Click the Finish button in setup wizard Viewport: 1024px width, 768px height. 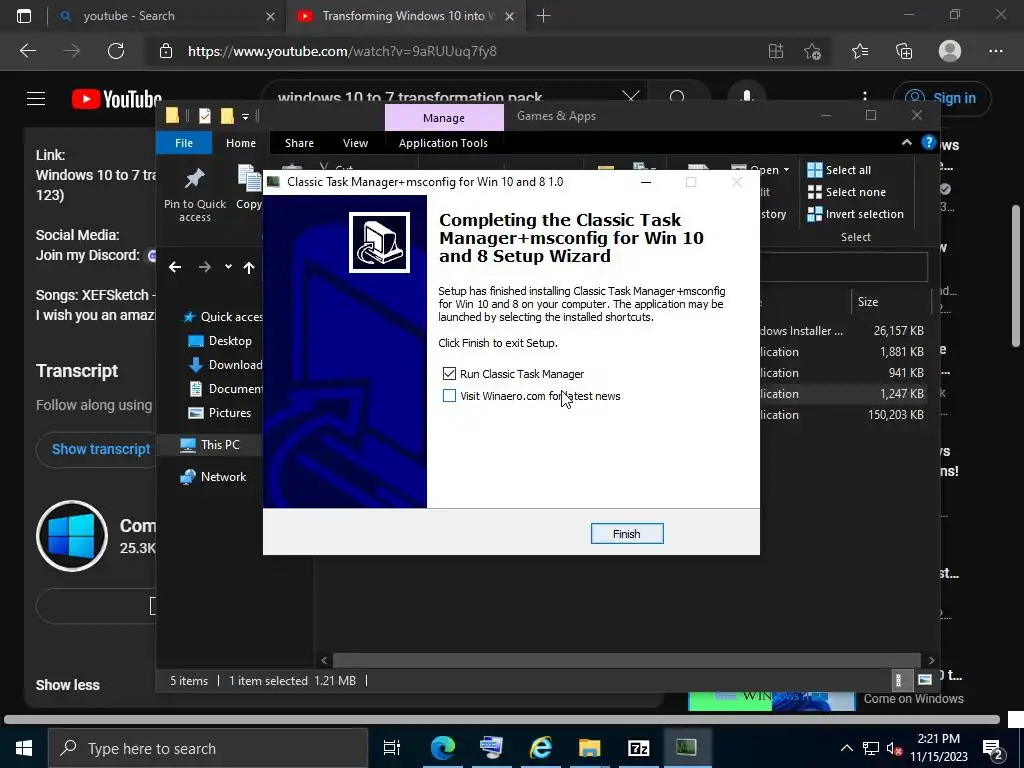(627, 534)
